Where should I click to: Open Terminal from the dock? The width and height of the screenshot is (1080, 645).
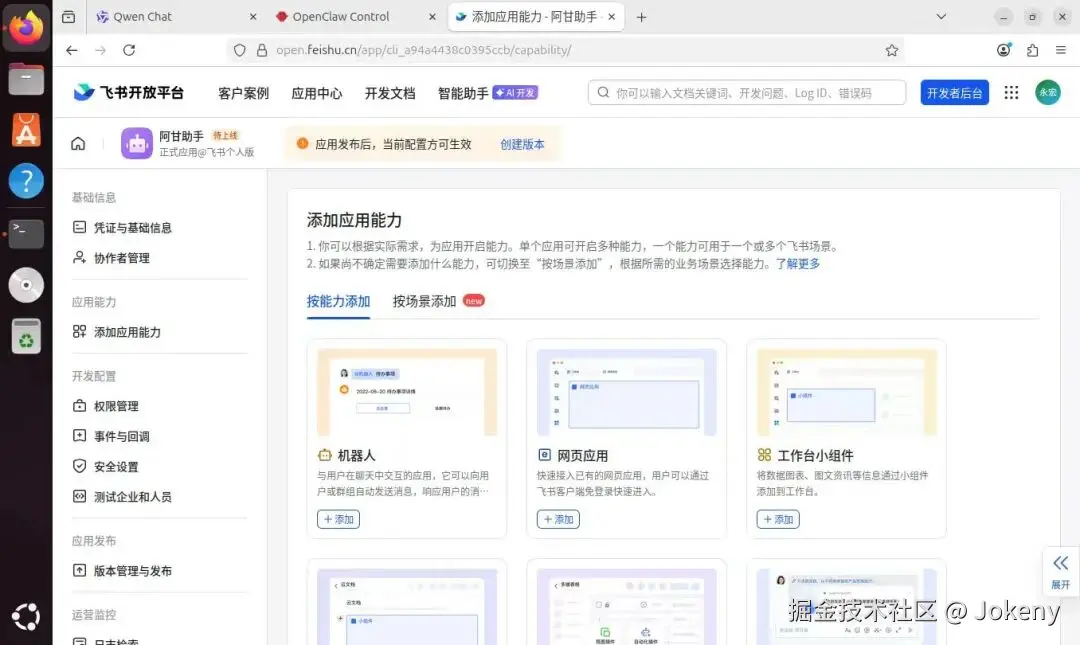click(x=26, y=234)
